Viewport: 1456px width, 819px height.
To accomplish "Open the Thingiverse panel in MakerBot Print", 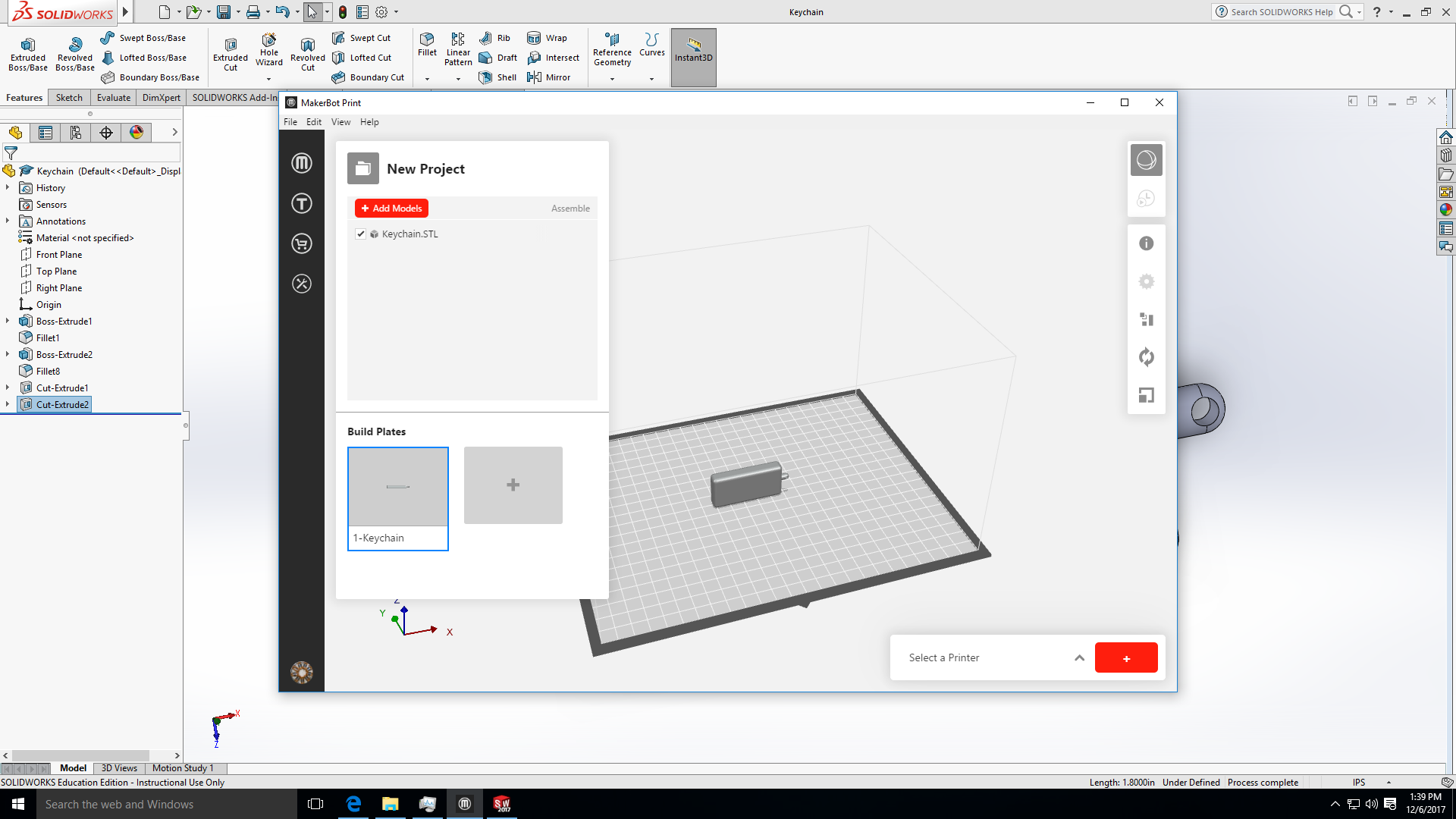I will 301,203.
